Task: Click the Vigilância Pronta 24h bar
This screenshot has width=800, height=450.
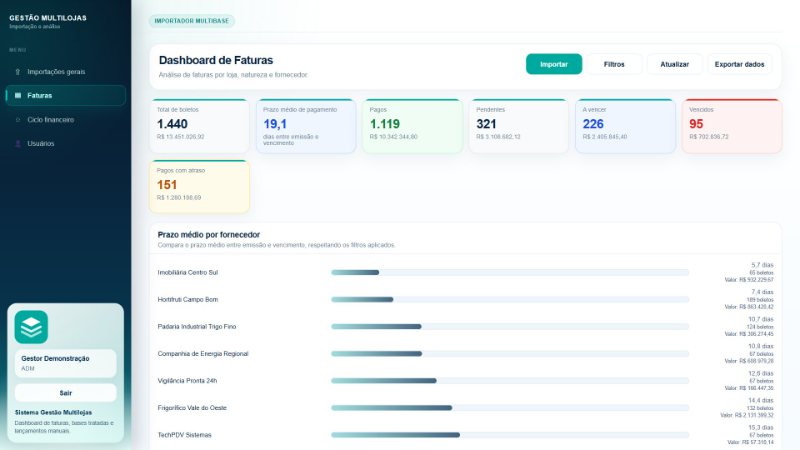Action: coord(510,381)
